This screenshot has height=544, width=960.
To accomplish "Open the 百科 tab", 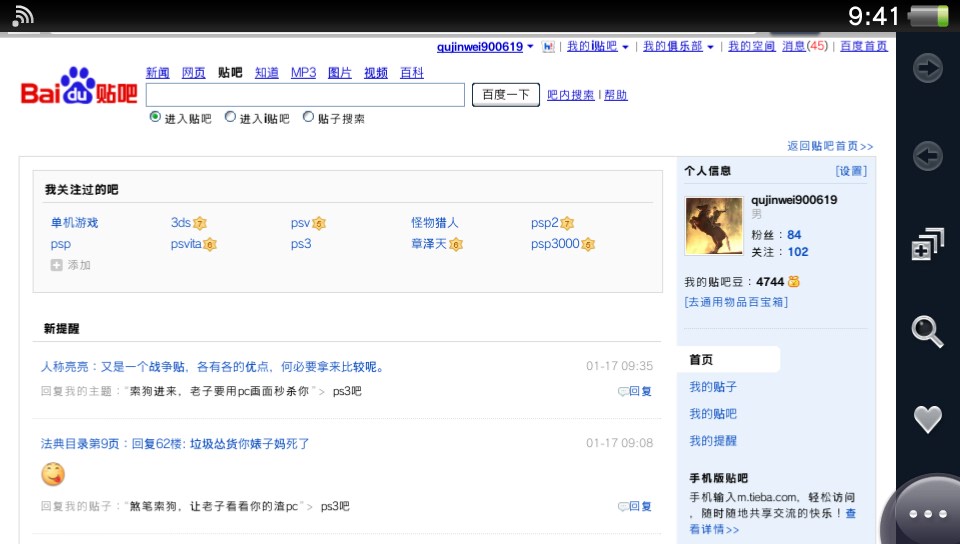I will (x=411, y=73).
